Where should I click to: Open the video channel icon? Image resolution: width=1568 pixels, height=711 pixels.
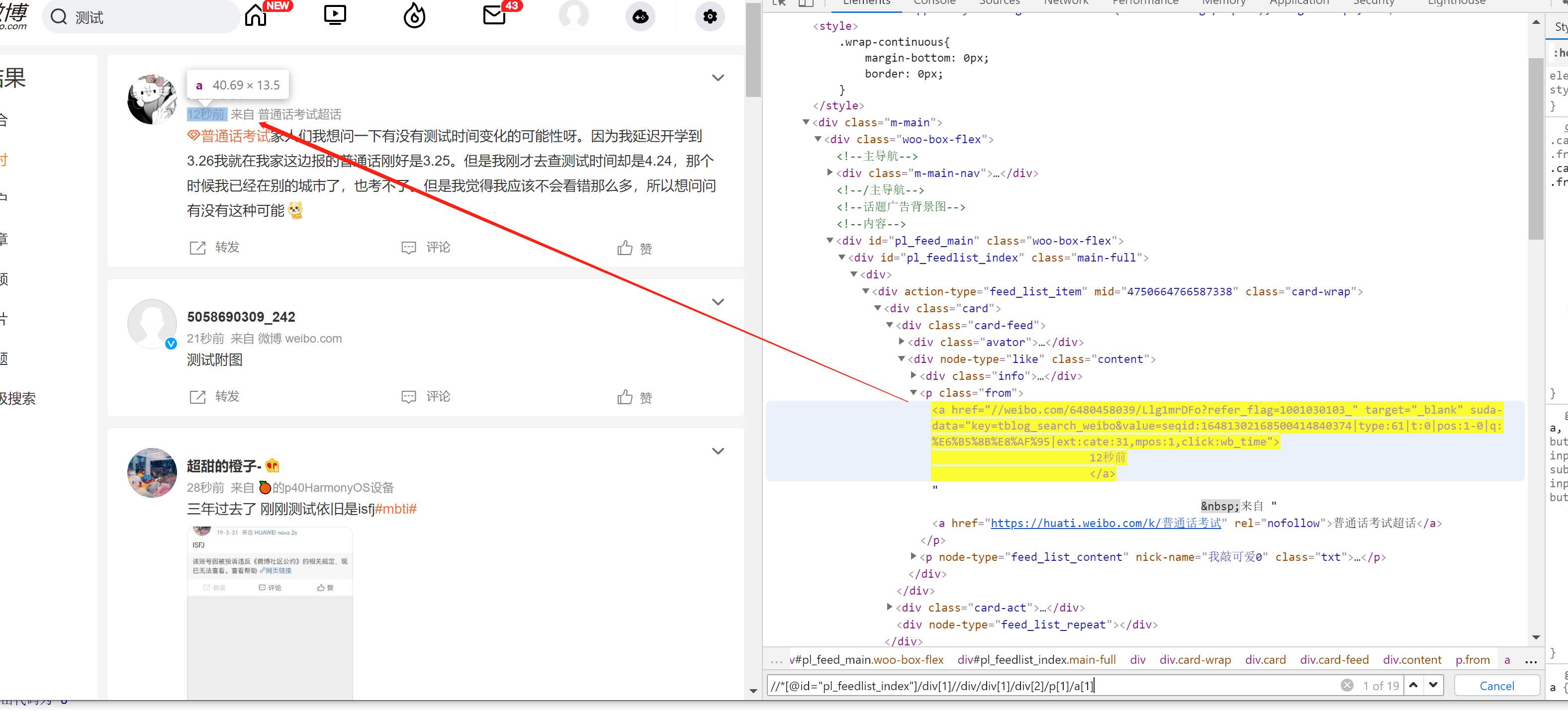pos(335,15)
